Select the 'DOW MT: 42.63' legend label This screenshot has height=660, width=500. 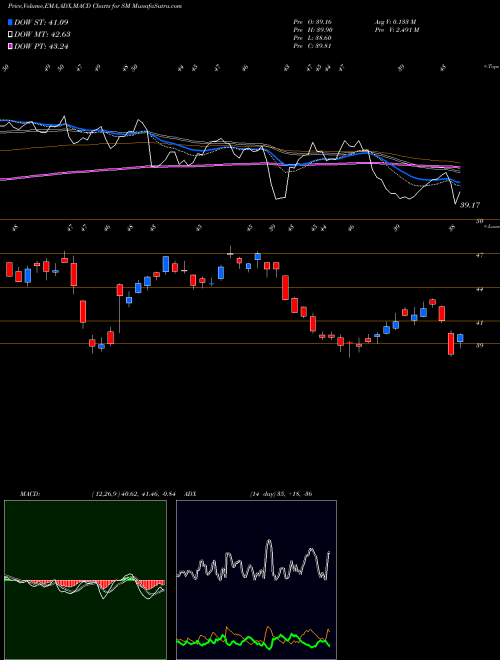point(42,35)
